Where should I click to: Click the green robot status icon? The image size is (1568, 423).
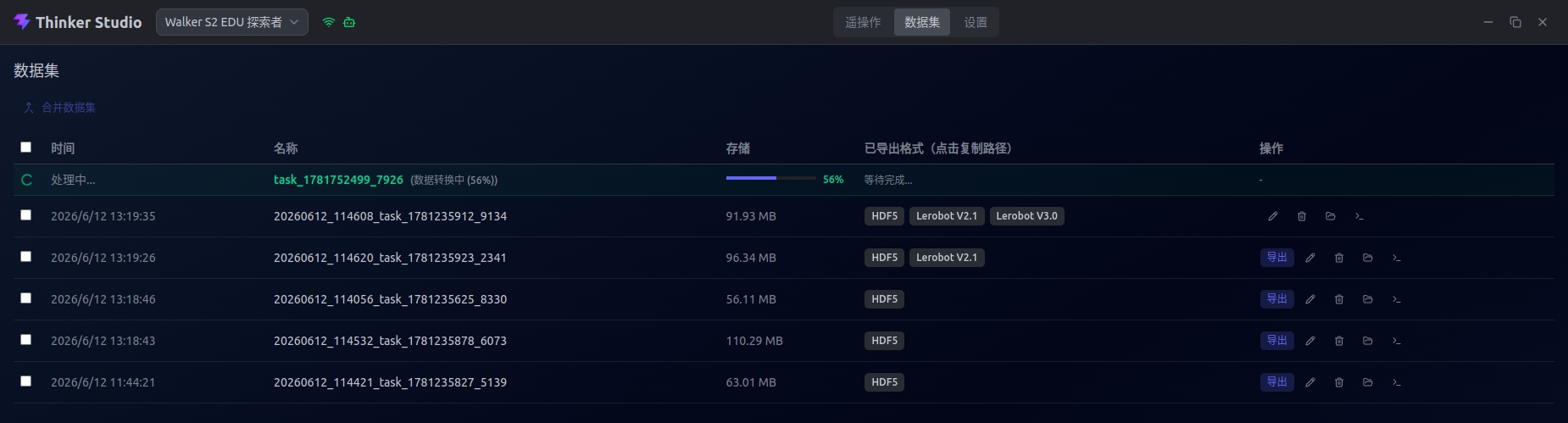349,22
